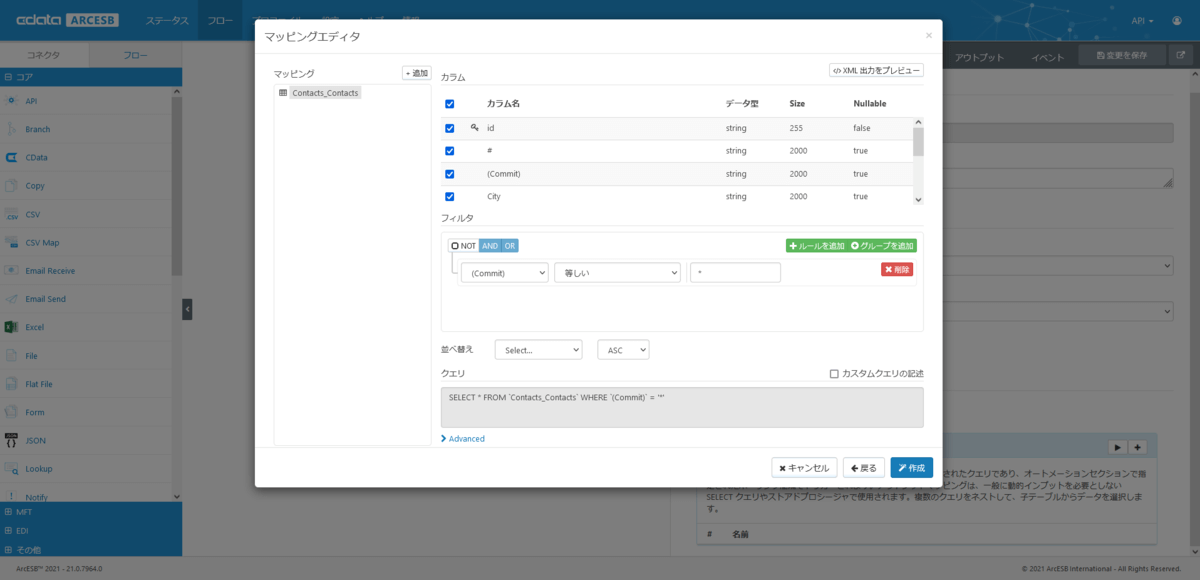Pick the Branch connector icon
Screen dimensions: 1200x580
(12, 129)
